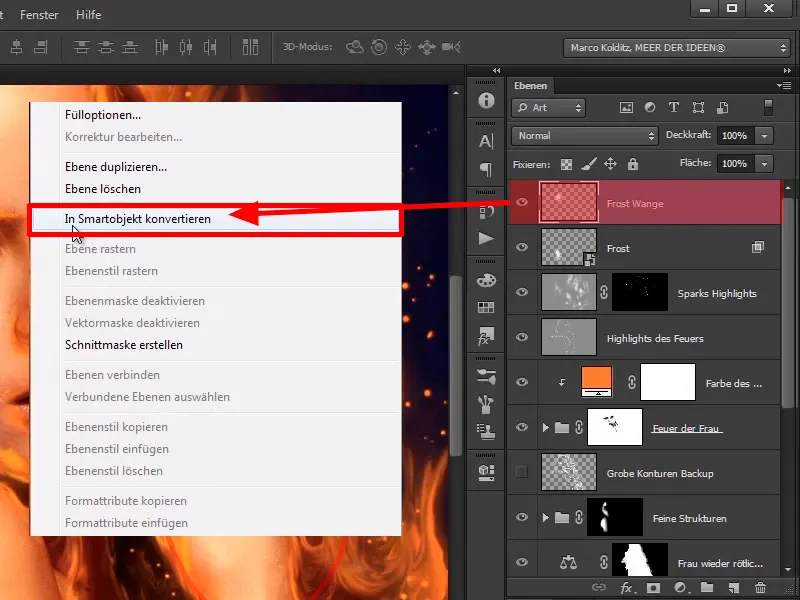Choose Schnittmaske erstellen from context menu

point(123,345)
